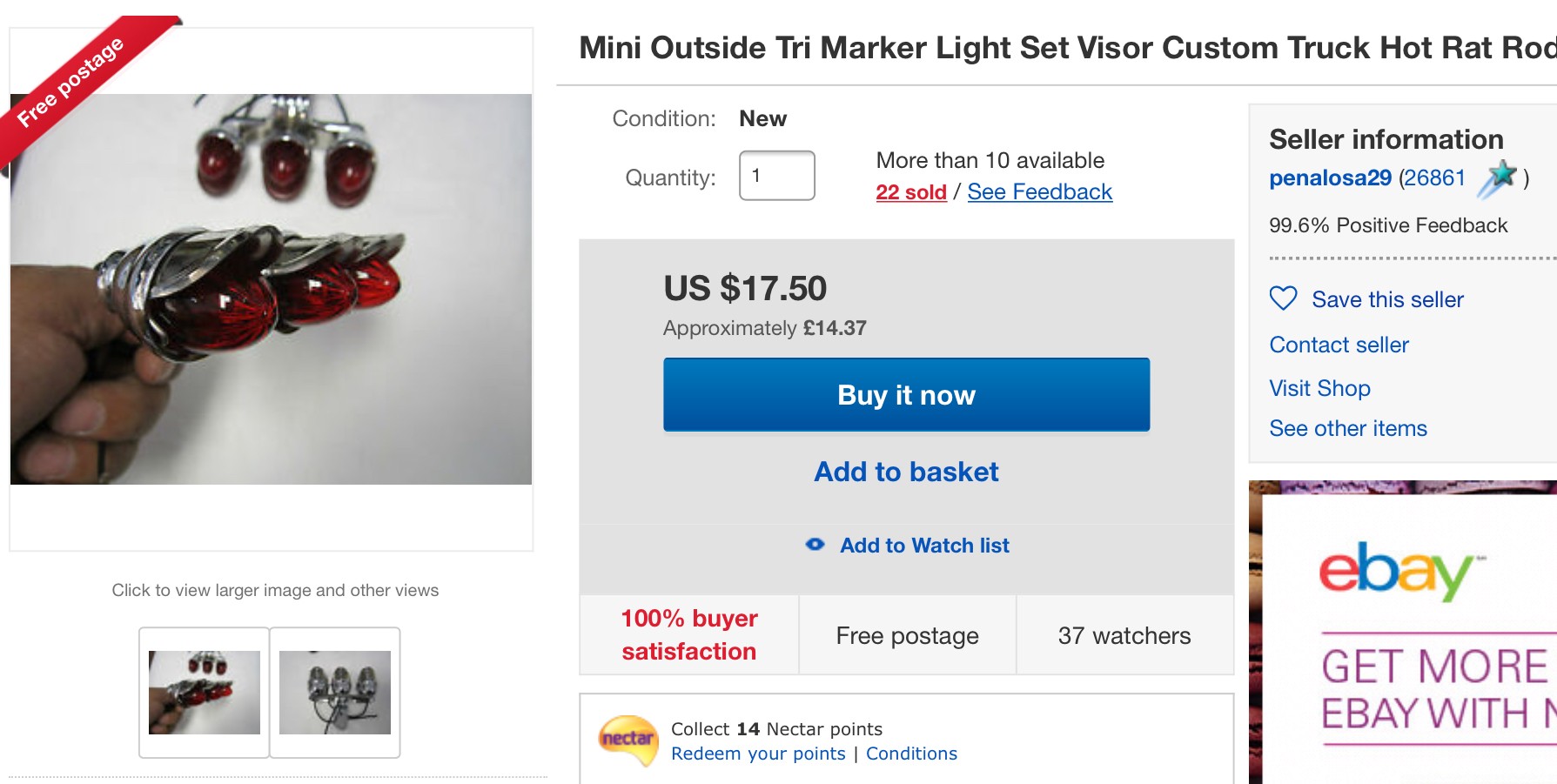Image resolution: width=1557 pixels, height=784 pixels.
Task: Click the Free postage corner ribbon
Action: coord(71,82)
